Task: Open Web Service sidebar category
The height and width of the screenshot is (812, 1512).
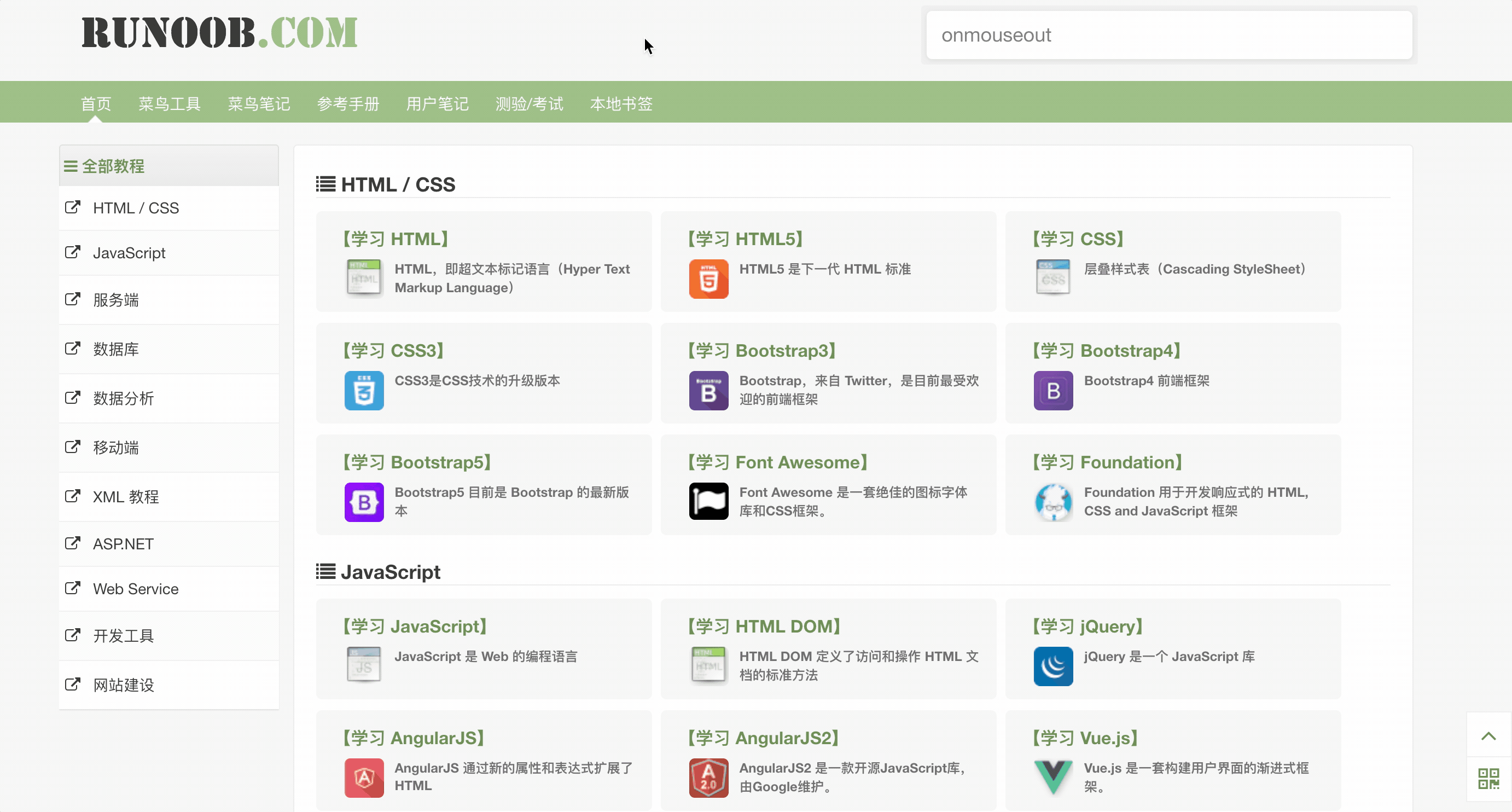Action: (x=136, y=589)
